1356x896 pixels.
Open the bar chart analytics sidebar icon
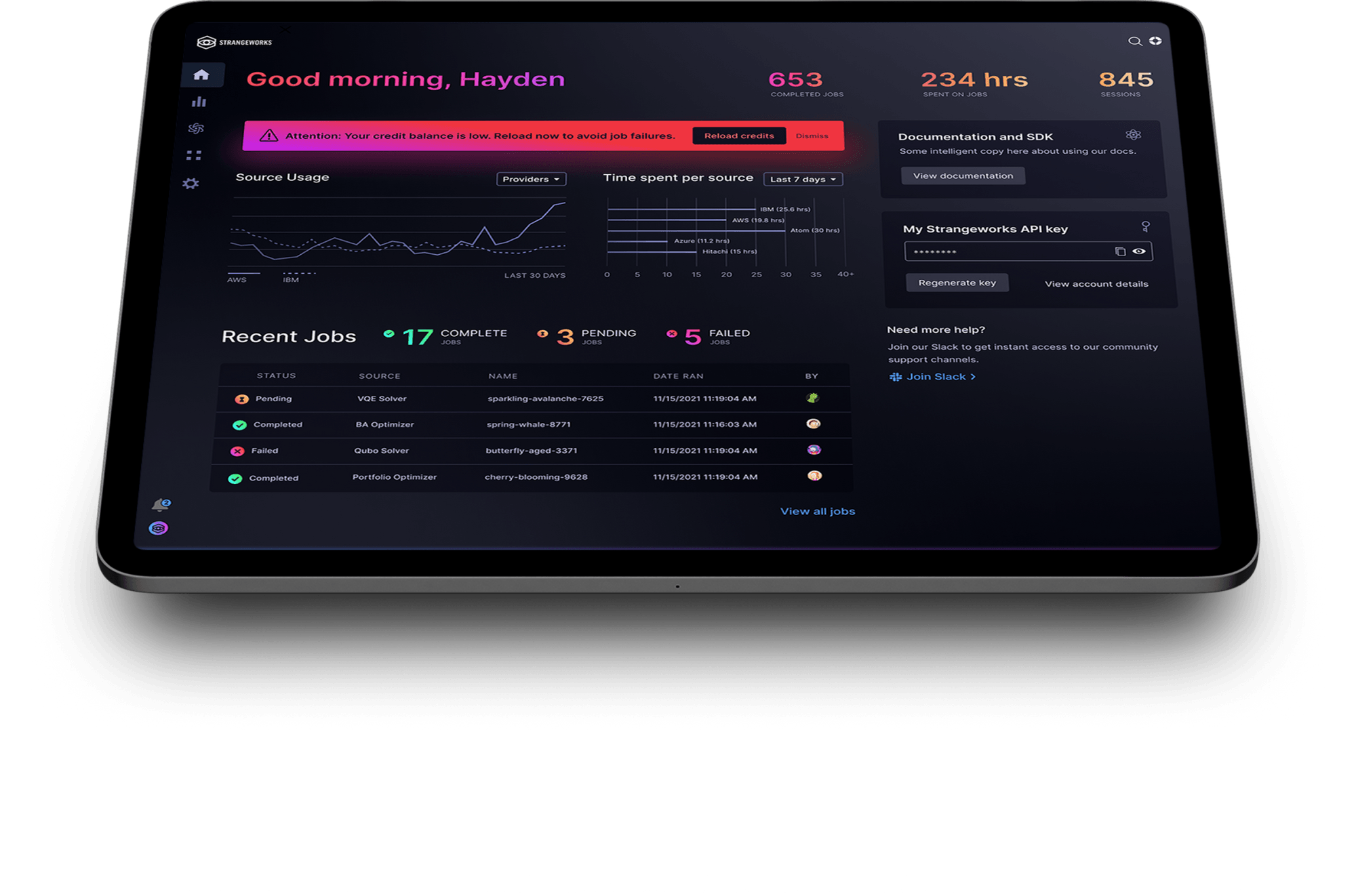pyautogui.click(x=199, y=102)
